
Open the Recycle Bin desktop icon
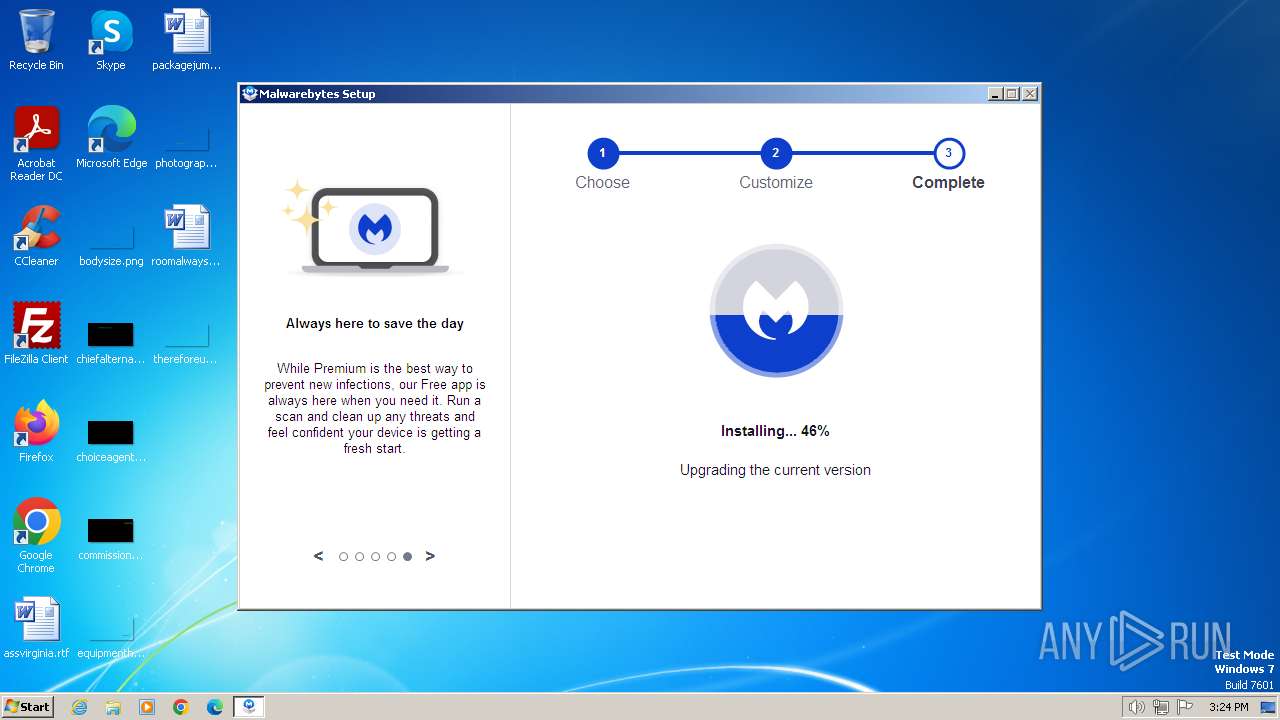[x=36, y=40]
